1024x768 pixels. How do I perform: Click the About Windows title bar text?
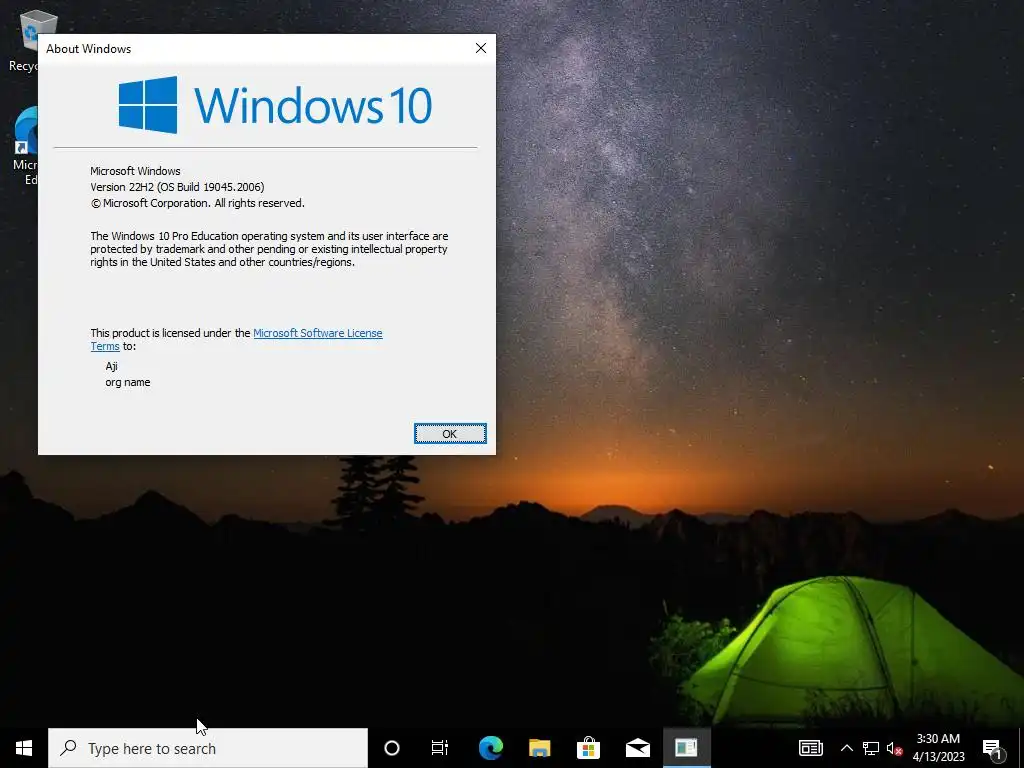[88, 49]
